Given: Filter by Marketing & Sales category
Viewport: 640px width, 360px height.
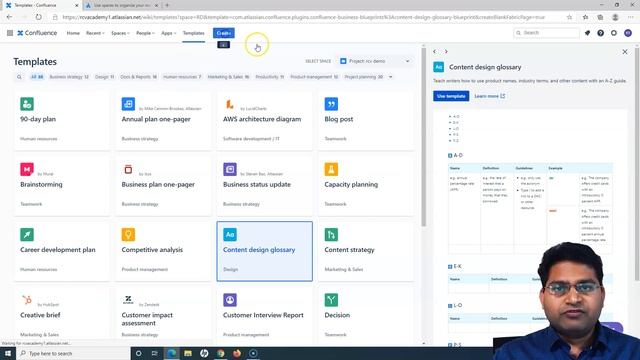Looking at the screenshot, I should click(228, 77).
